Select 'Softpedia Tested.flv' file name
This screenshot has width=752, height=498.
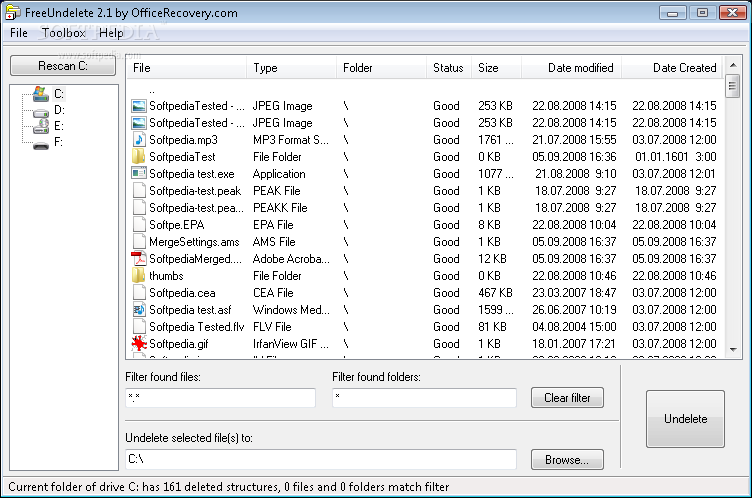(x=197, y=327)
